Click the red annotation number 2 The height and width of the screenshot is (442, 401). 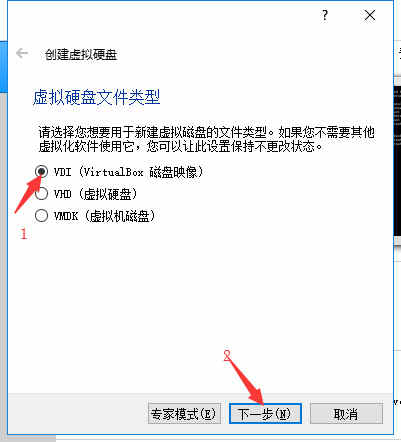click(x=227, y=356)
